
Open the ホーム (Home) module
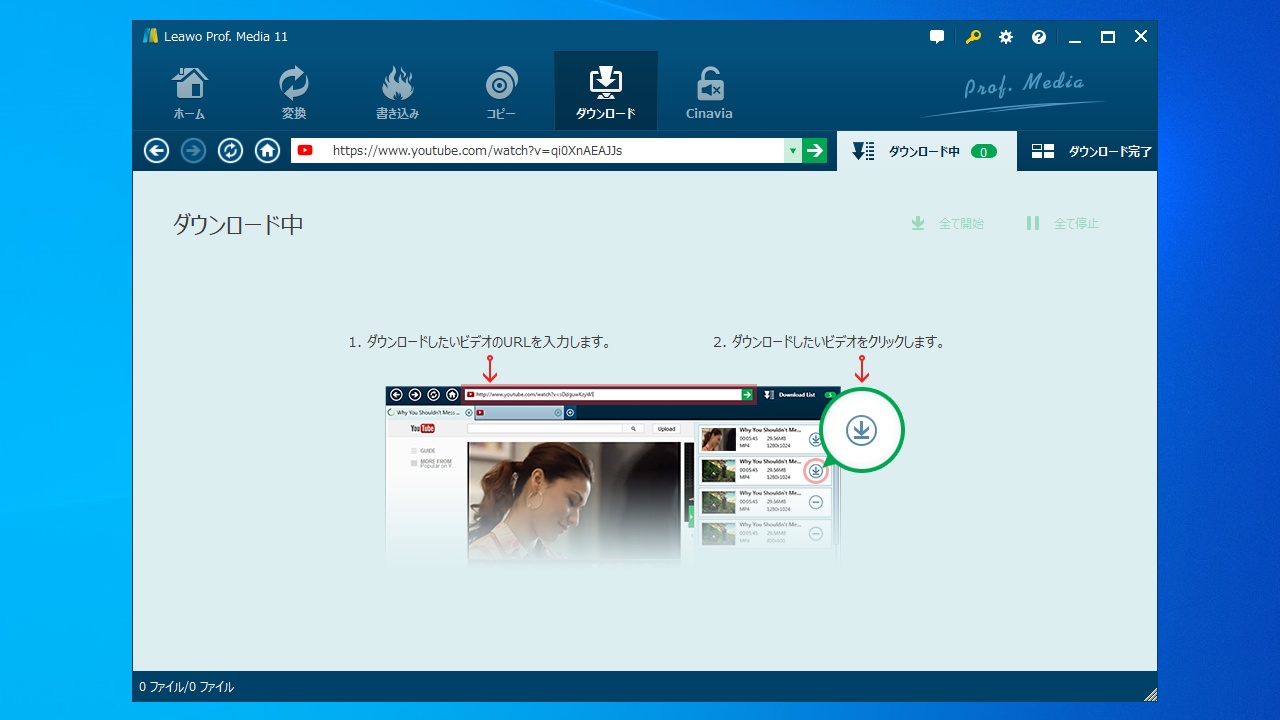190,92
